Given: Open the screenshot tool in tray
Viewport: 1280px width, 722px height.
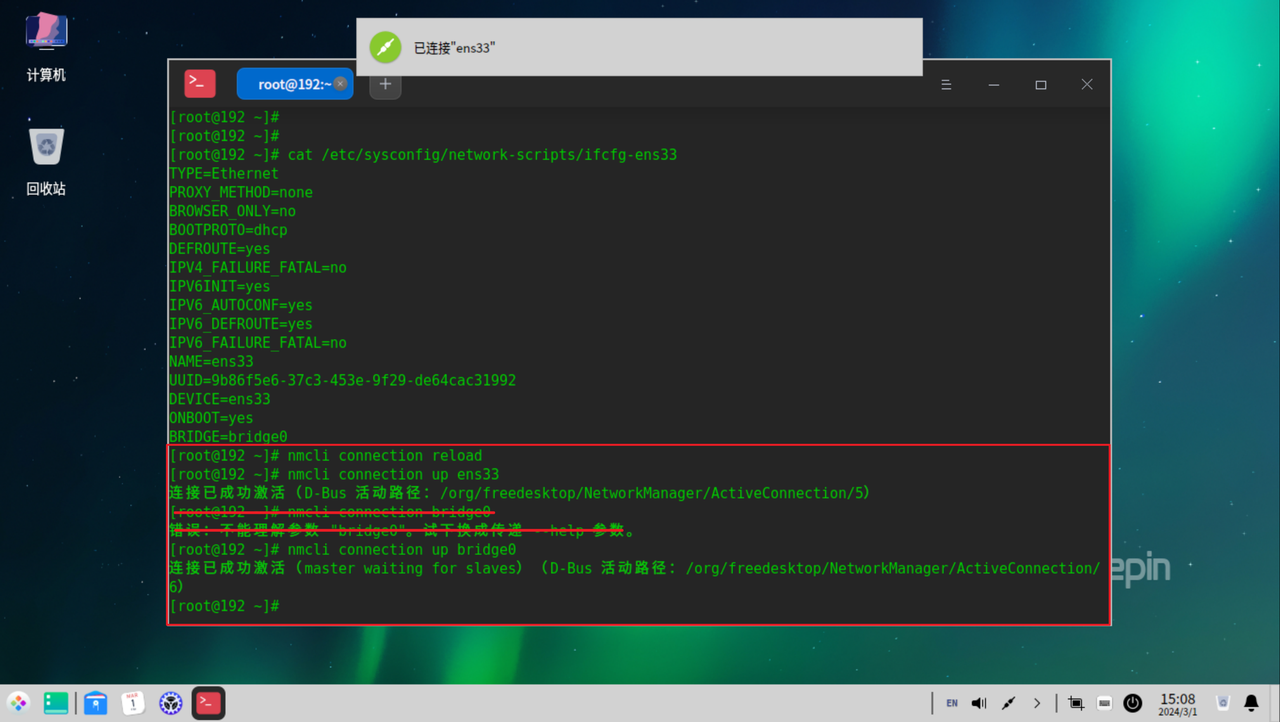Looking at the screenshot, I should [1076, 703].
